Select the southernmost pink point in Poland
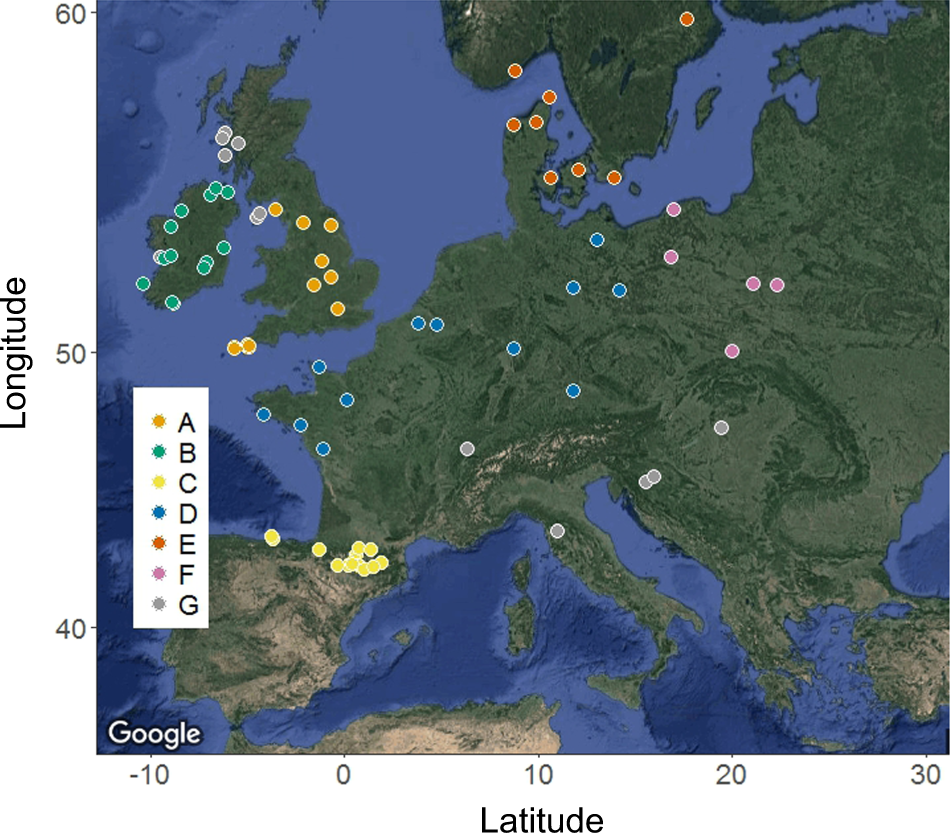The height and width of the screenshot is (833, 950). coord(732,351)
